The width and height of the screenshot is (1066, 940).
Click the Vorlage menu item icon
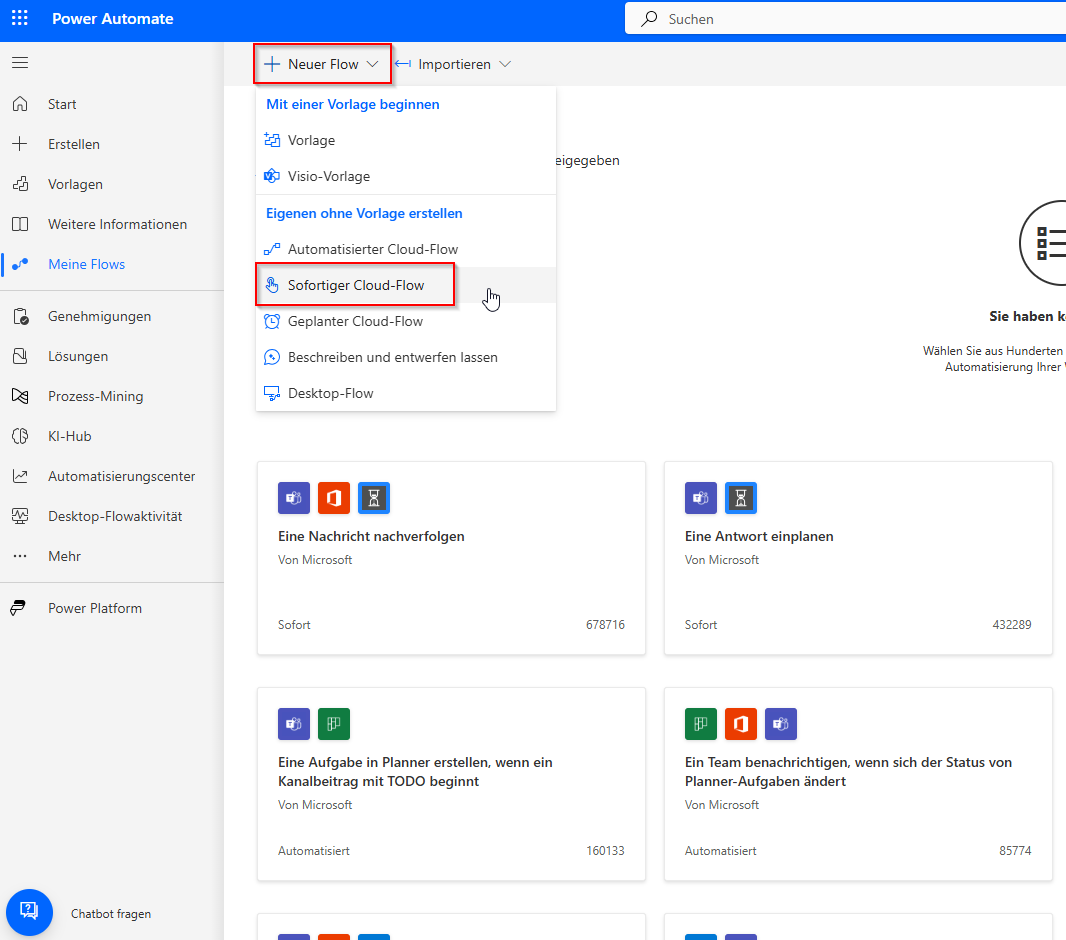click(272, 140)
